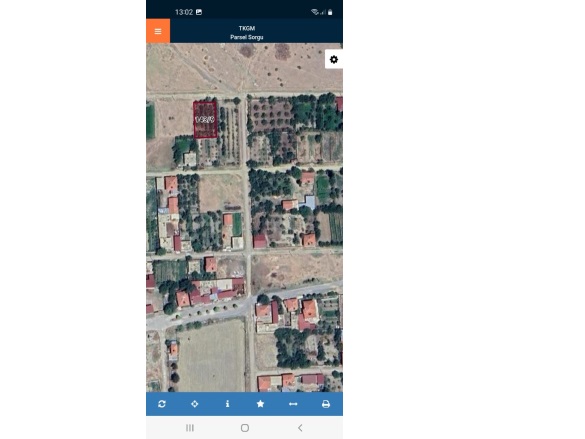Tap the refresh arrows icon in bottom toolbar
The height and width of the screenshot is (439, 585).
pos(162,404)
